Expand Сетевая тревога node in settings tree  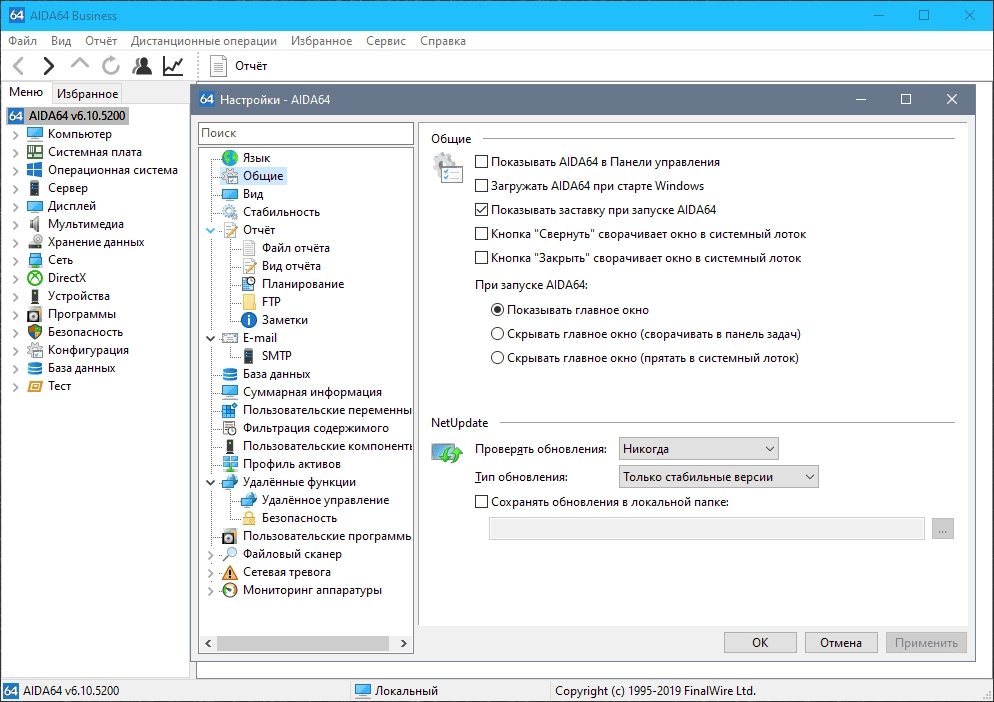(211, 572)
